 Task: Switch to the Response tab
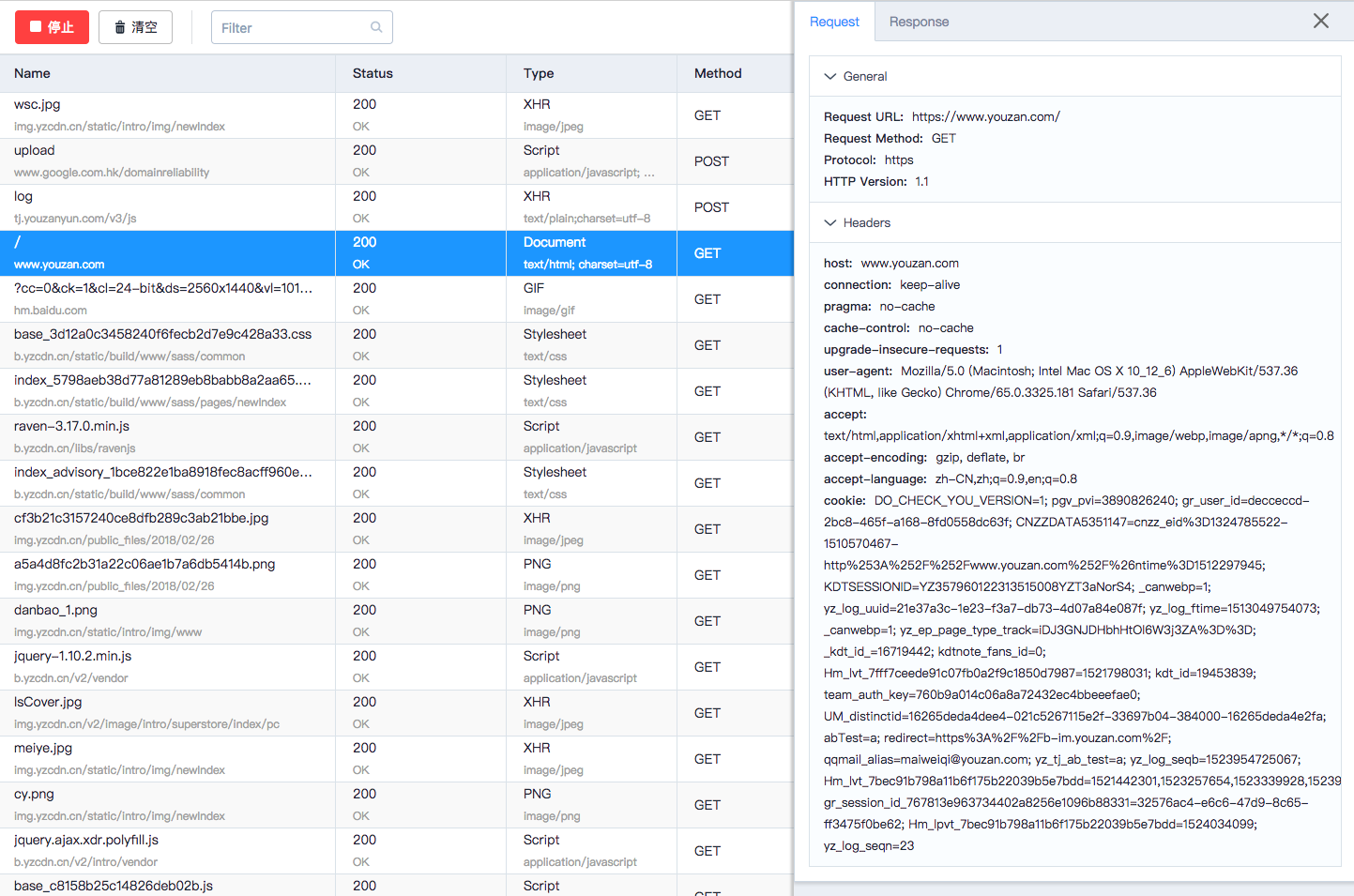[919, 22]
